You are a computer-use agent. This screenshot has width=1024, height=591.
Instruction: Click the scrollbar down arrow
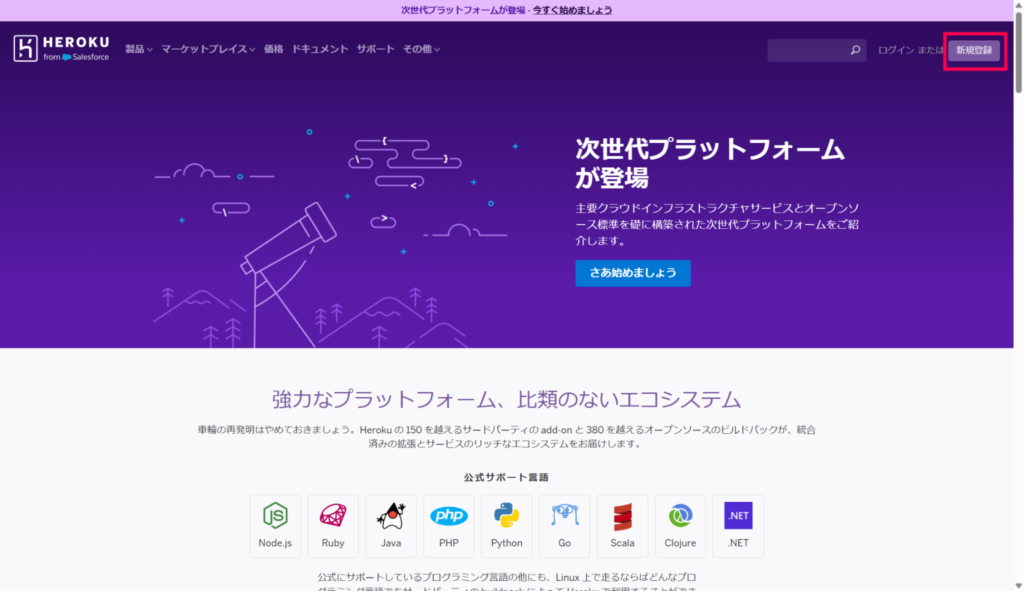pos(1018,586)
